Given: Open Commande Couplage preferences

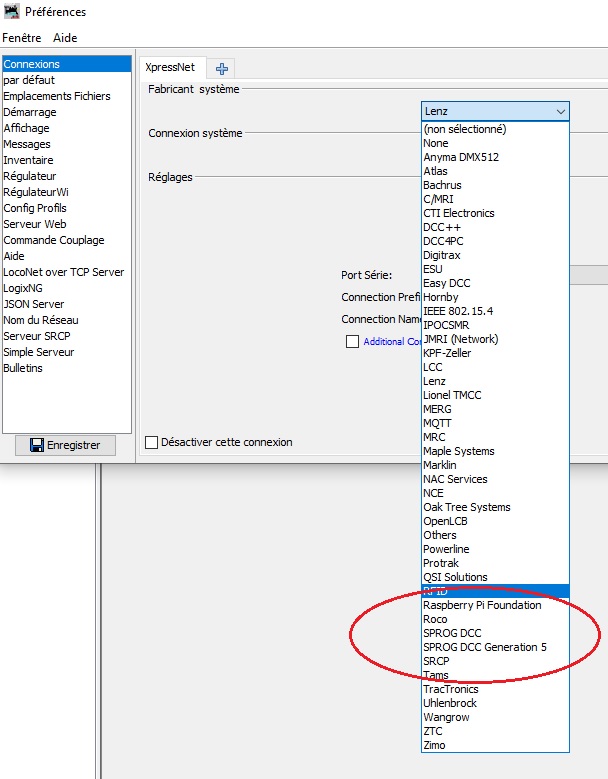Looking at the screenshot, I should pos(67,240).
